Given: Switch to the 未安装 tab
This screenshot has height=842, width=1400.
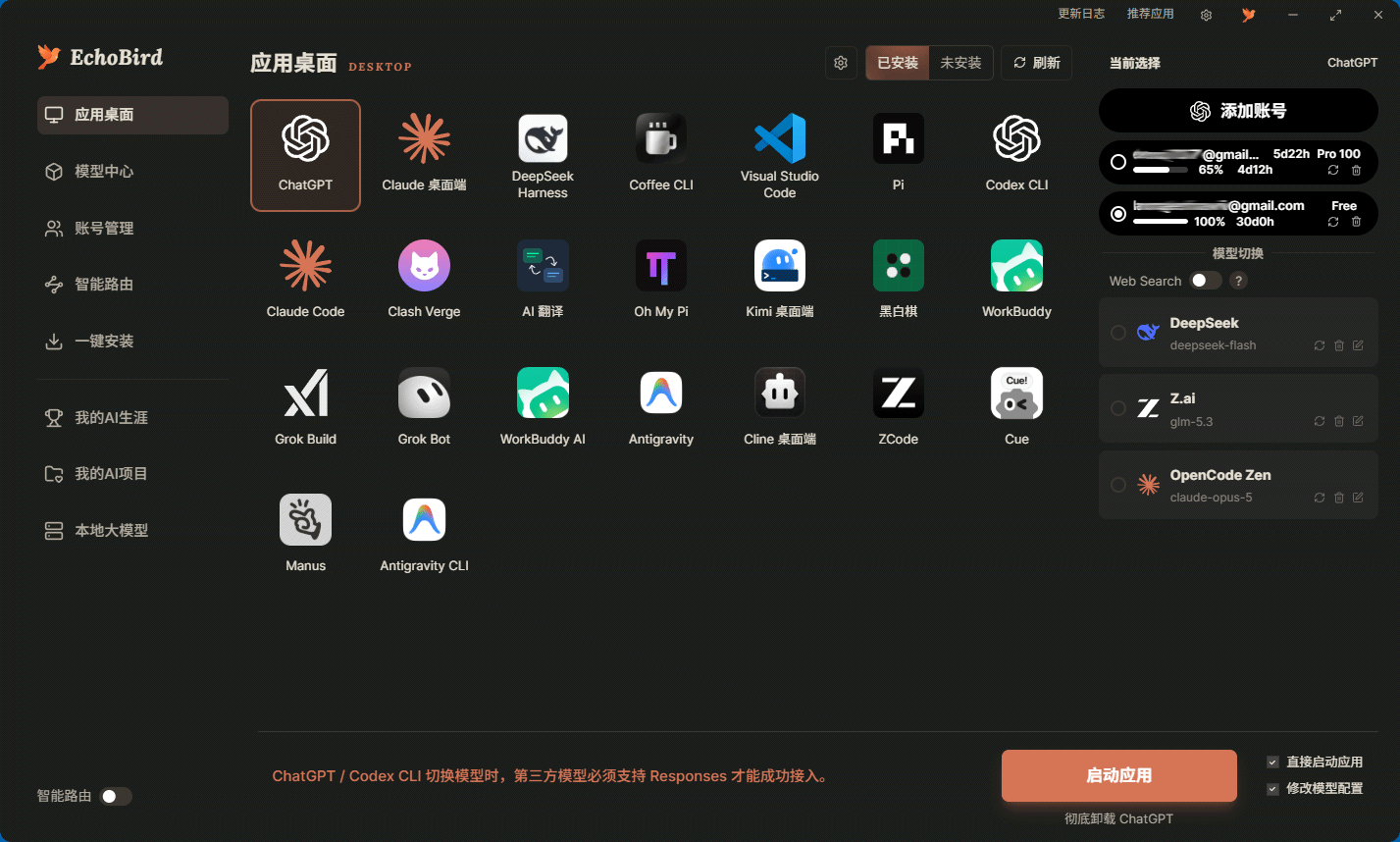Looking at the screenshot, I should pyautogui.click(x=960, y=63).
